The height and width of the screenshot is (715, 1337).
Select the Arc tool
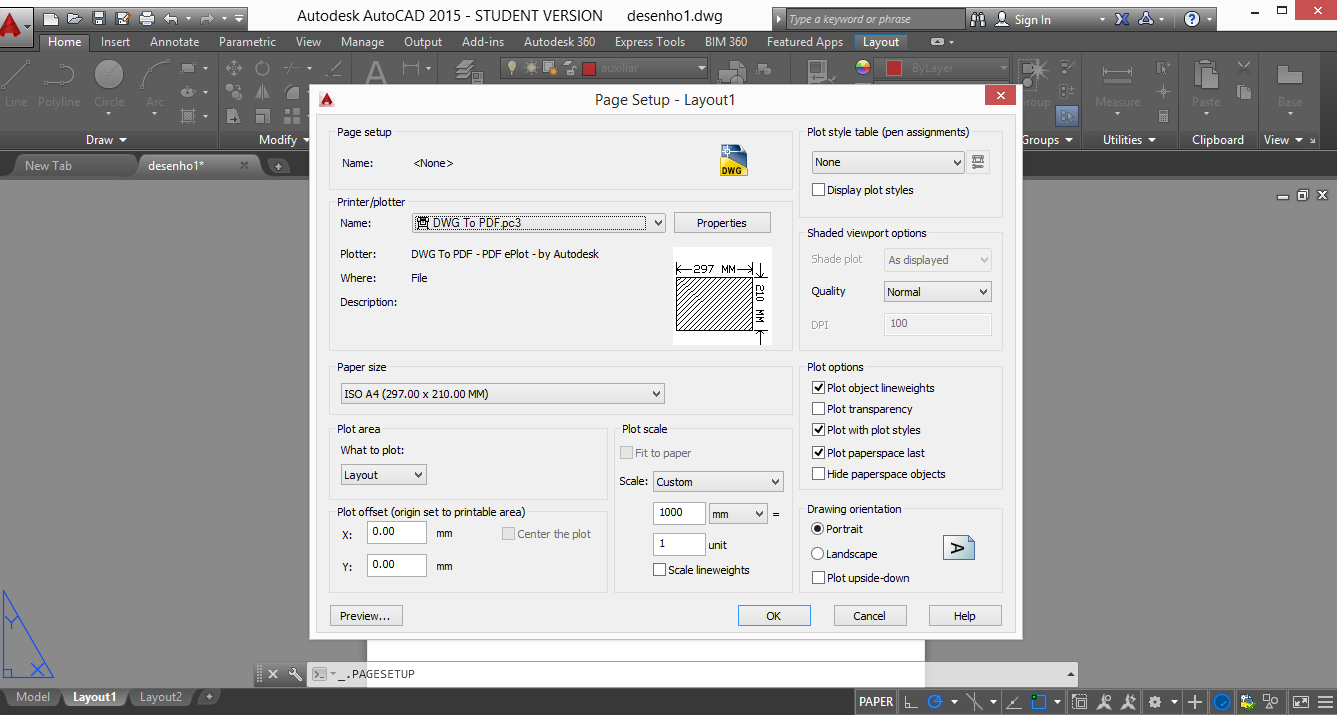coord(155,85)
